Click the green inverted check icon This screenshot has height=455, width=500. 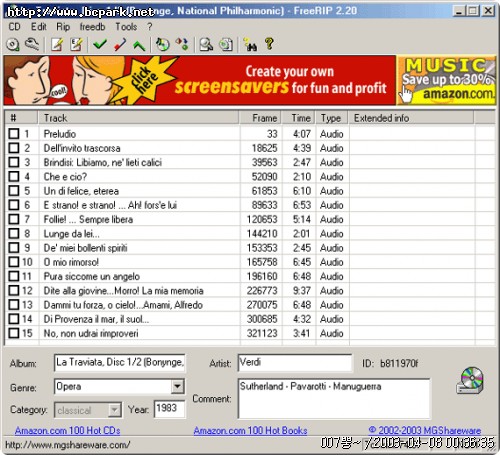pyautogui.click(x=139, y=45)
